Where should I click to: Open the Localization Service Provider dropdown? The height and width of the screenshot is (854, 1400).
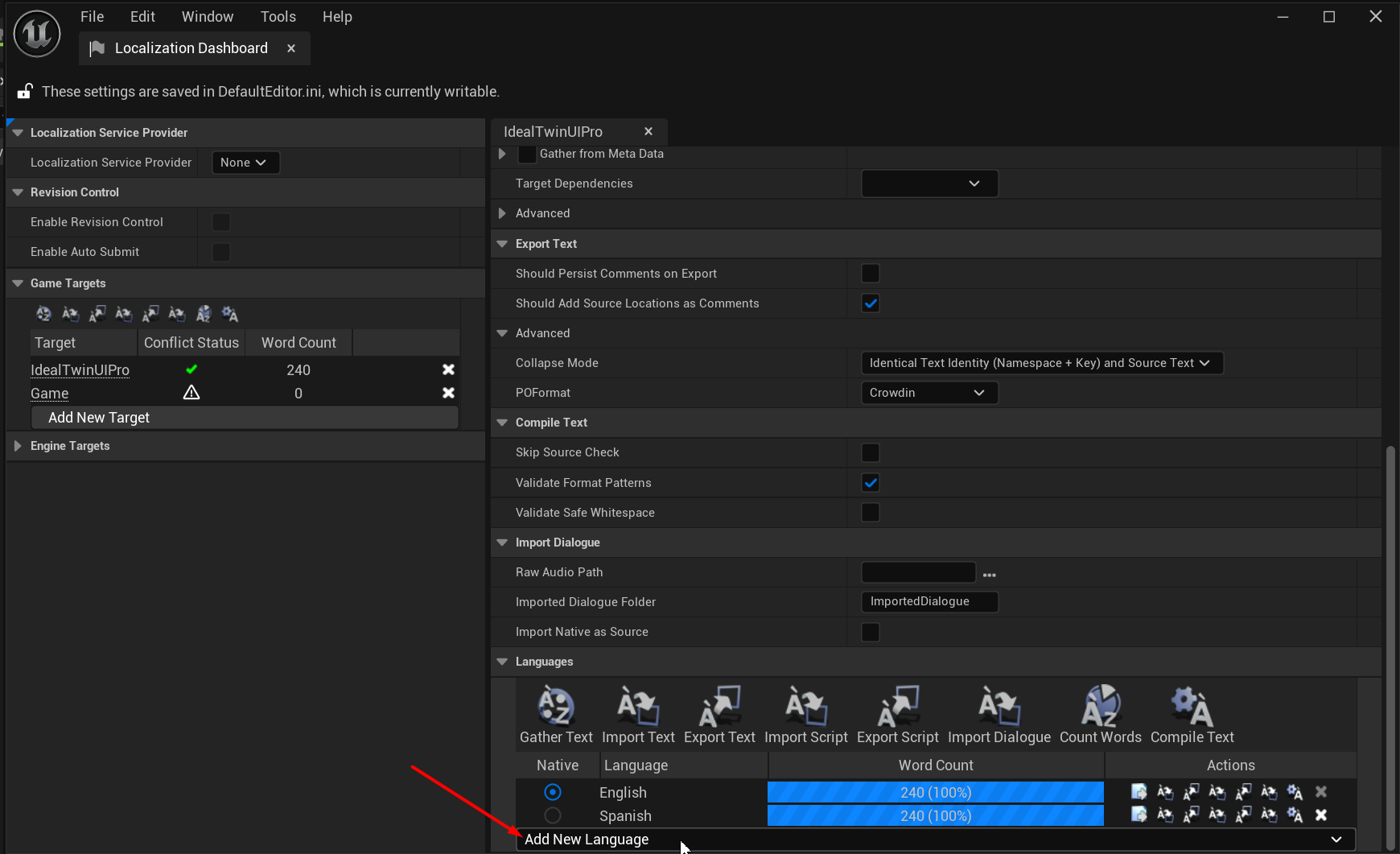tap(245, 163)
